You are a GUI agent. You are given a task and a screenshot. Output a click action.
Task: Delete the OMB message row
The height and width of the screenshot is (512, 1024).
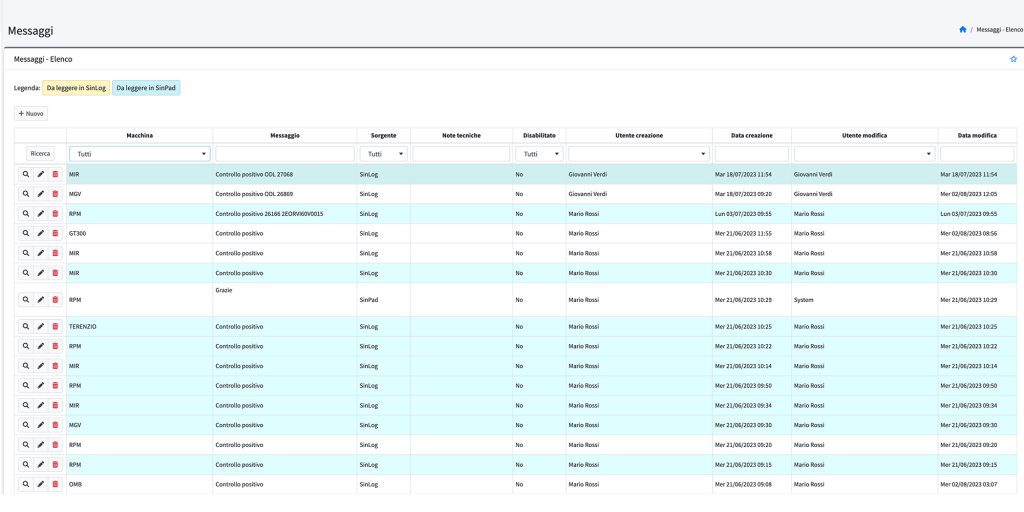pos(55,484)
